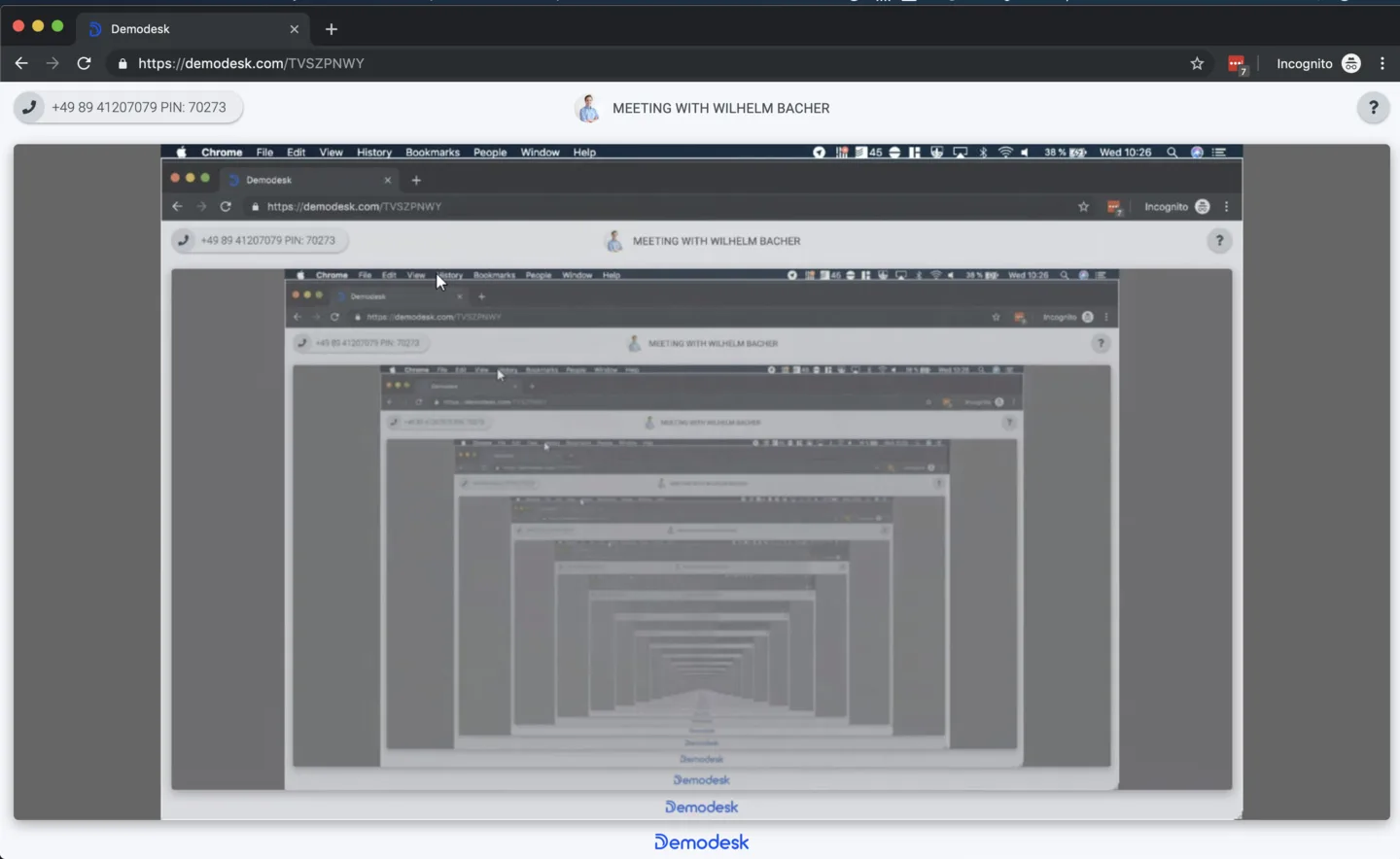Click the lock icon in the outermost address bar
This screenshot has width=1400, height=859.
[122, 64]
